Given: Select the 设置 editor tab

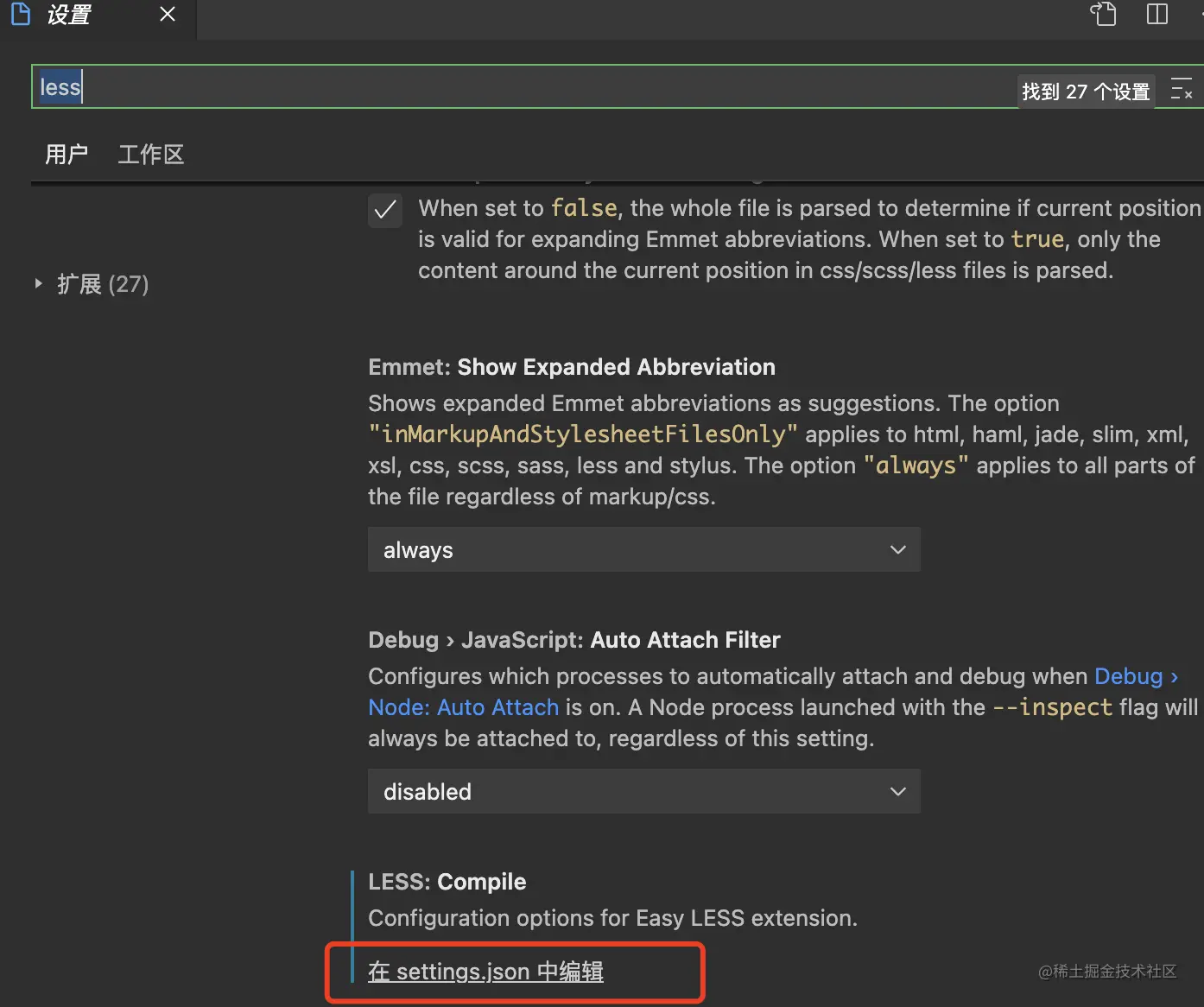Looking at the screenshot, I should (69, 15).
